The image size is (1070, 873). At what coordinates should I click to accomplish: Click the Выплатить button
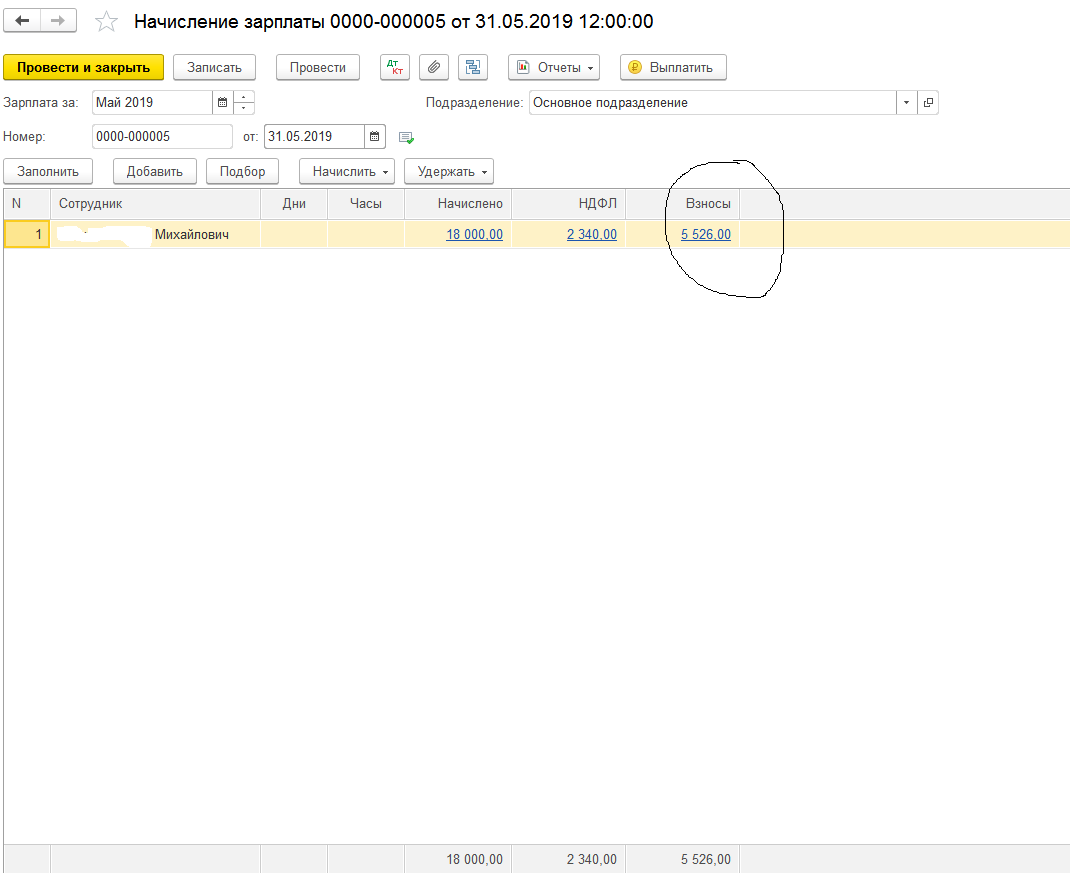[673, 67]
